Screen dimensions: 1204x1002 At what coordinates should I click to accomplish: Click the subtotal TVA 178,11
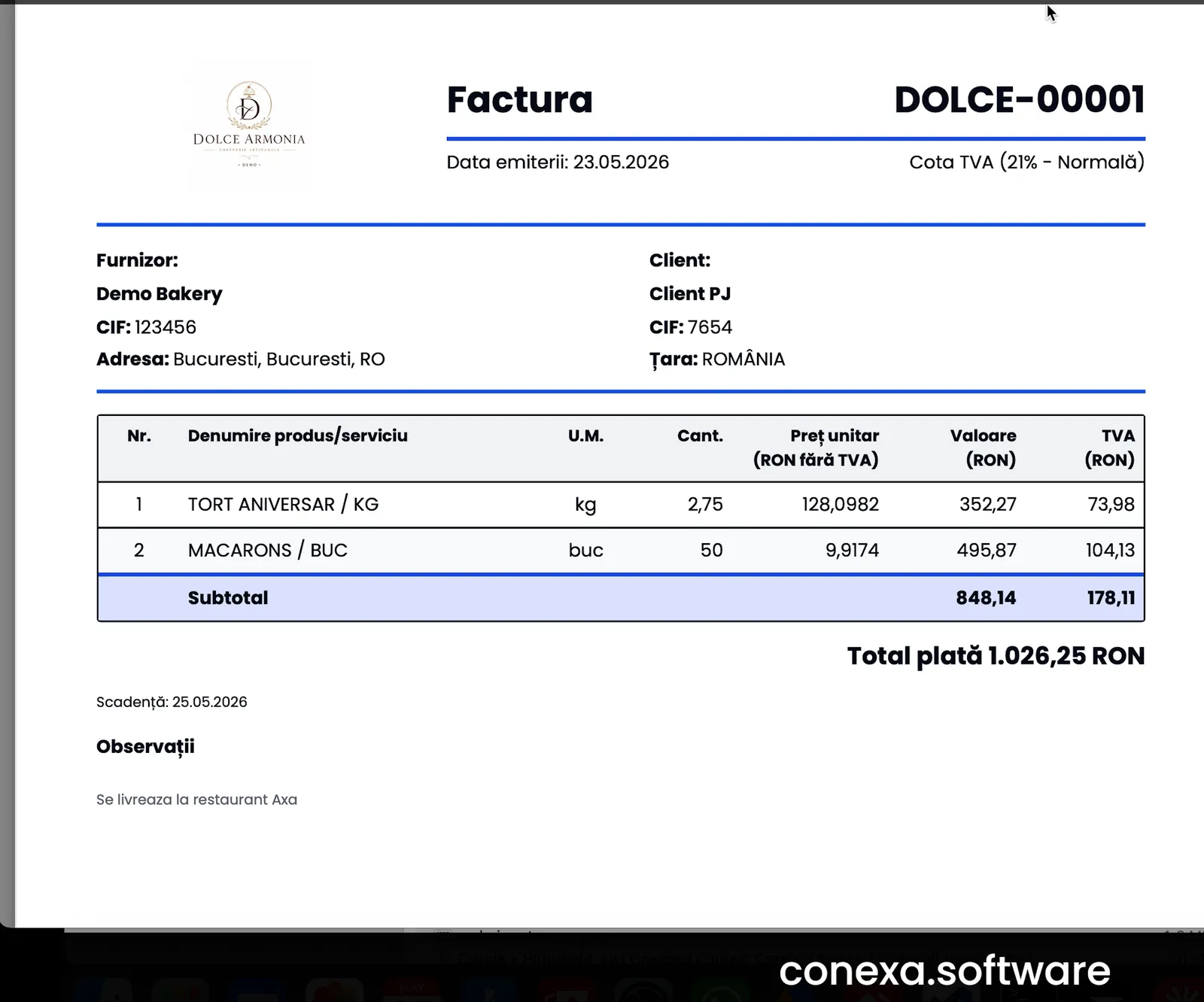tap(1111, 598)
